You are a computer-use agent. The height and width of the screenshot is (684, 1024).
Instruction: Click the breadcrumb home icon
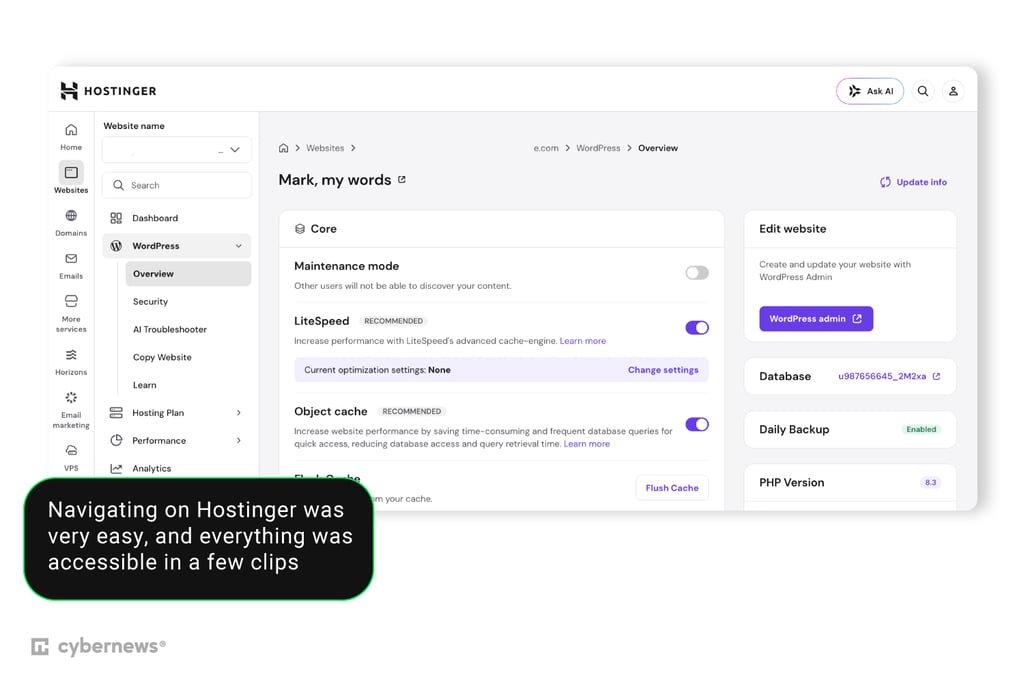283,148
